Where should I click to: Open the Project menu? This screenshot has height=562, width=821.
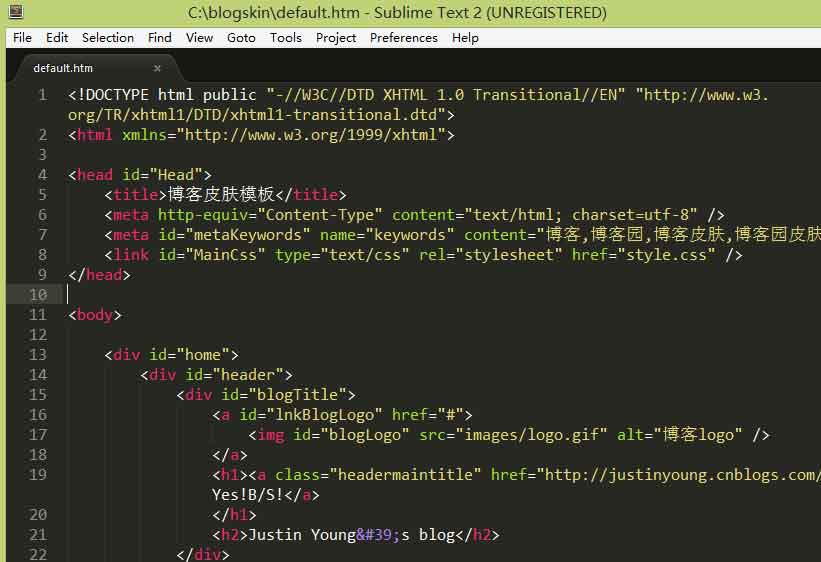[x=336, y=38]
